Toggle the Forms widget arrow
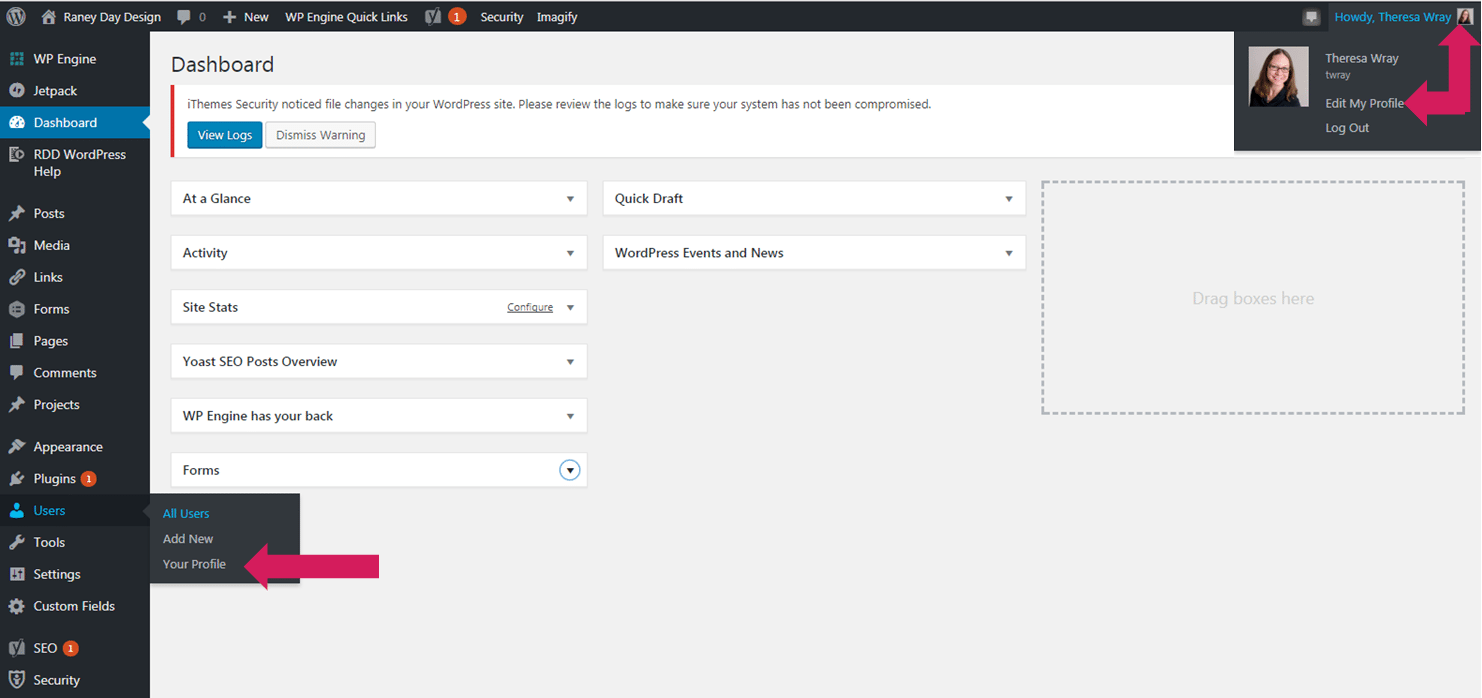The image size is (1482, 698). pos(570,470)
